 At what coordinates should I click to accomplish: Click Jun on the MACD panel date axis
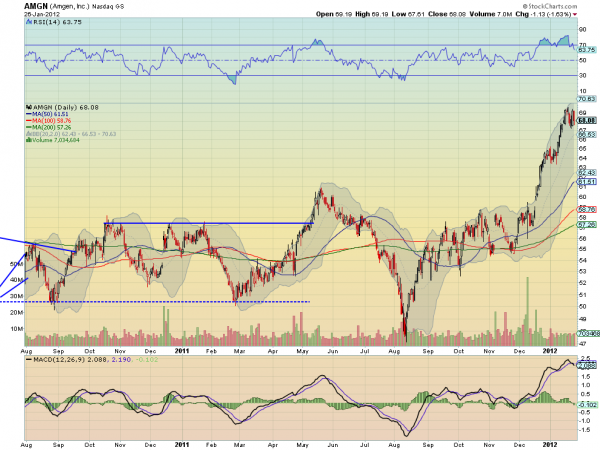[x=333, y=445]
